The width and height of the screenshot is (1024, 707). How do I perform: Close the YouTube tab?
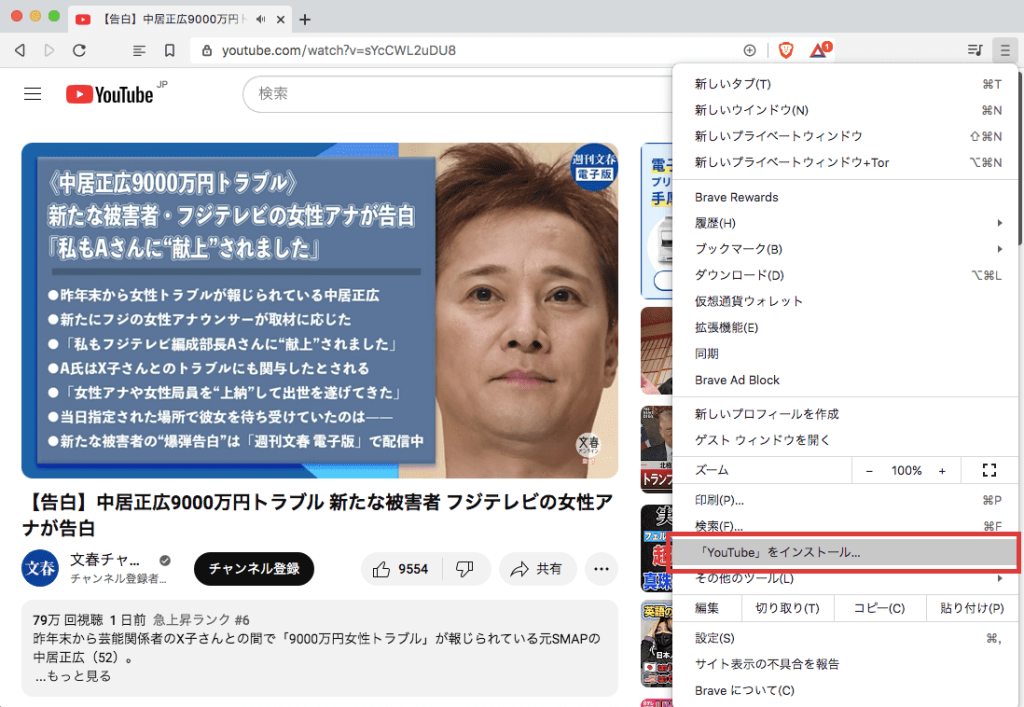(280, 20)
